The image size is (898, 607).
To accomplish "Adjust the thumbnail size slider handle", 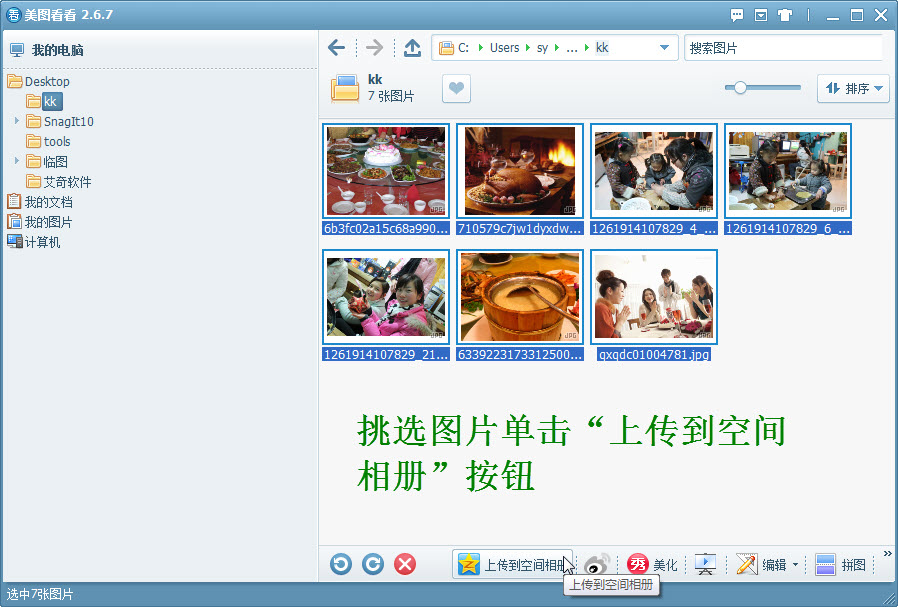I will 740,88.
